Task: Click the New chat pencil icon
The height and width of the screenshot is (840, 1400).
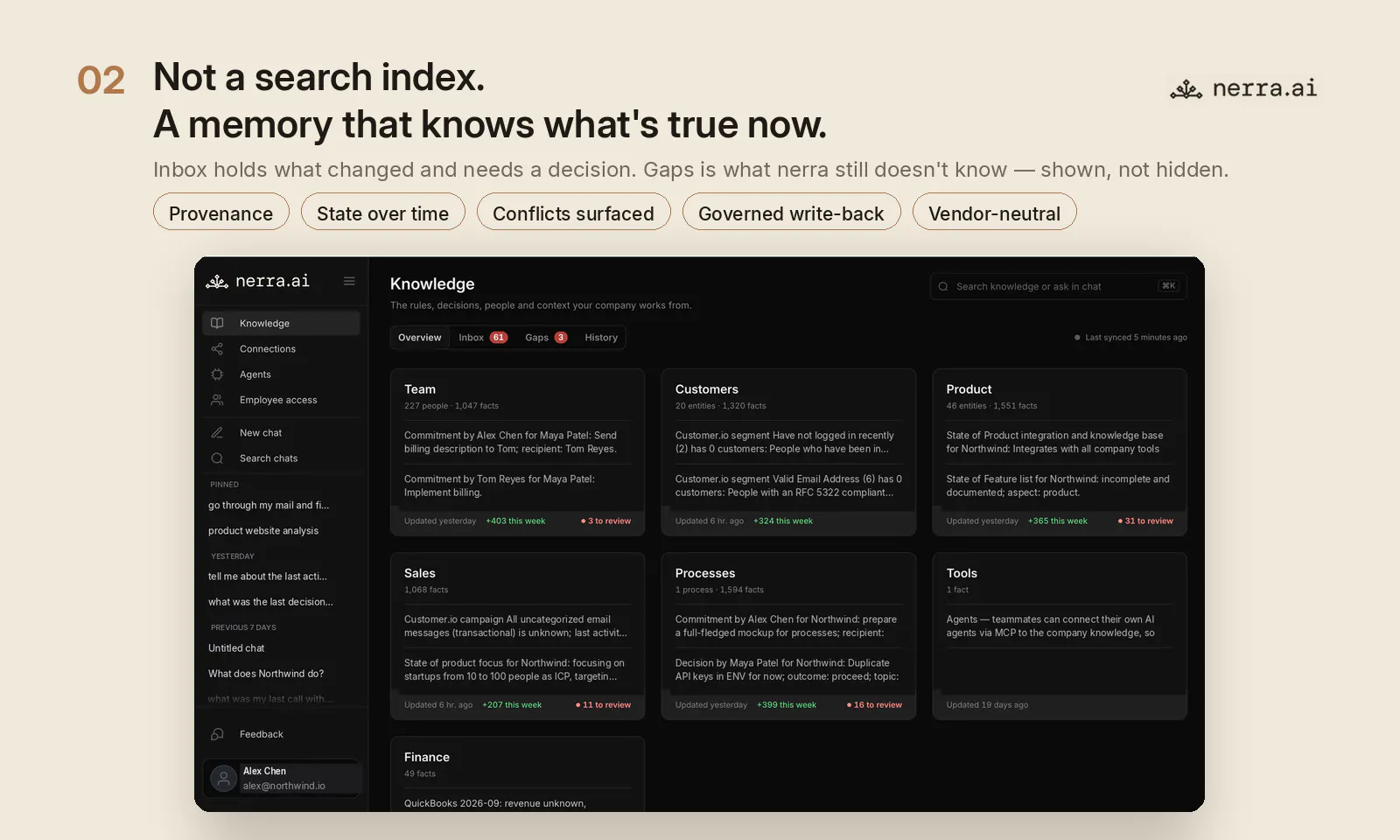Action: pyautogui.click(x=217, y=433)
